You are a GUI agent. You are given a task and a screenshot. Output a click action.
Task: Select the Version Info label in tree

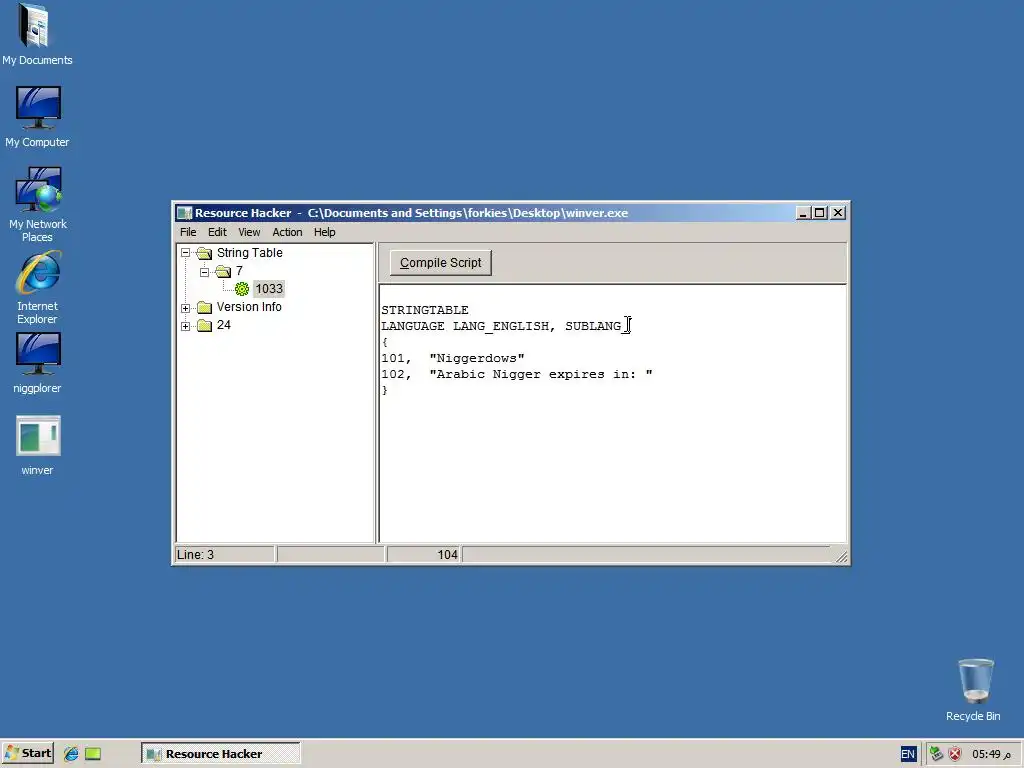point(249,307)
